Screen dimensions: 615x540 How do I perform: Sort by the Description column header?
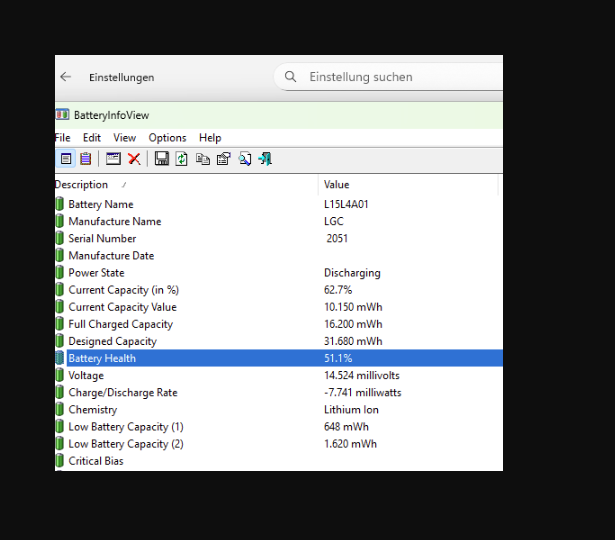[82, 185]
